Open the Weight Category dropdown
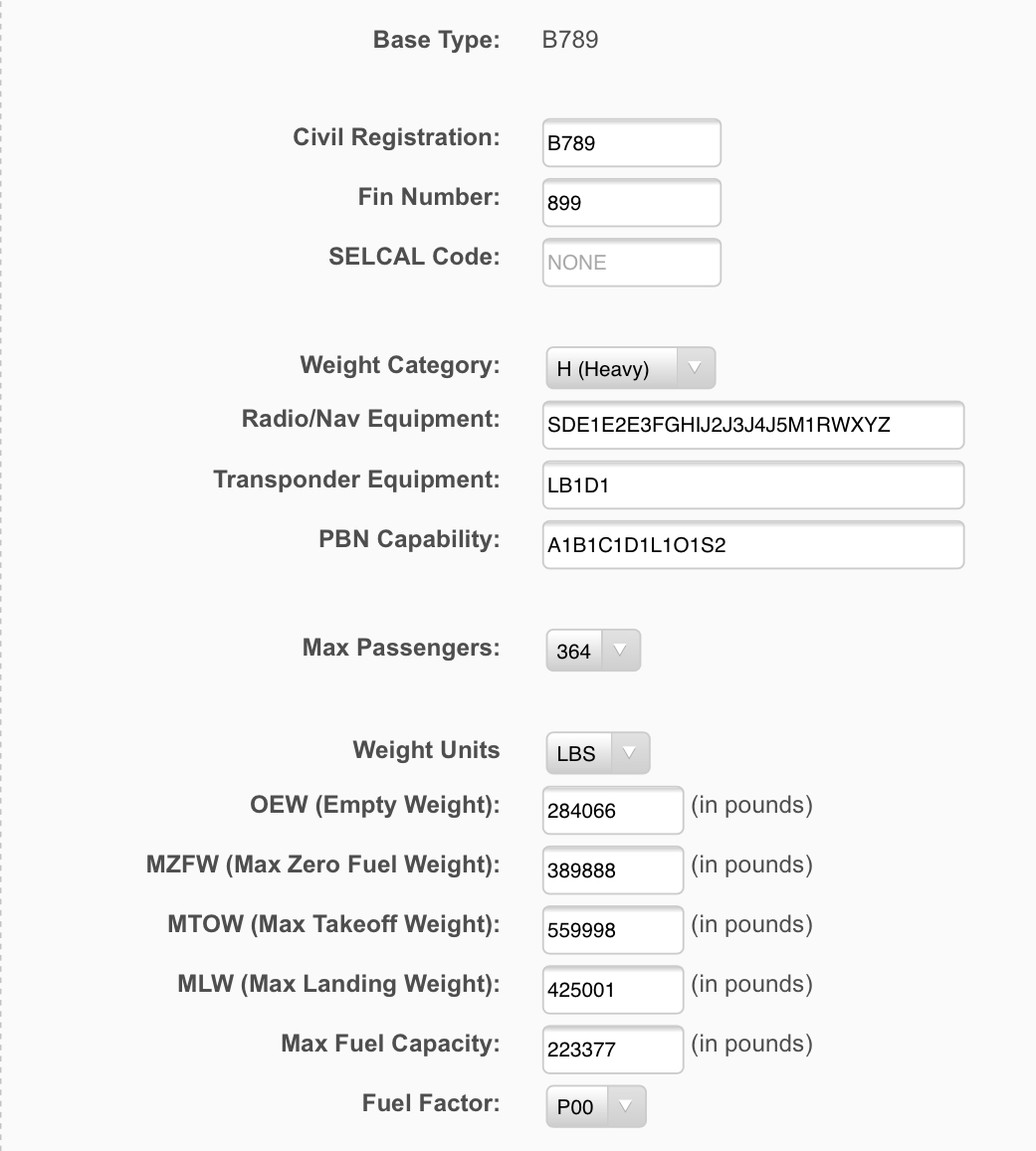 tap(631, 368)
